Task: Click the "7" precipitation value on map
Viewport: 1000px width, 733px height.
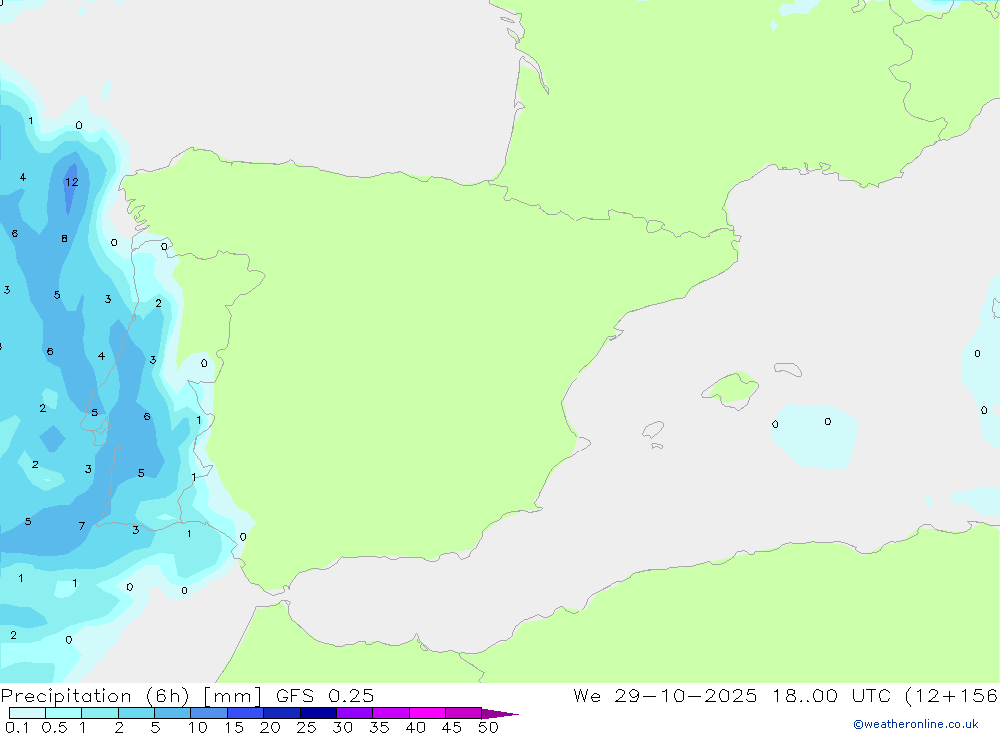Action: pyautogui.click(x=82, y=526)
